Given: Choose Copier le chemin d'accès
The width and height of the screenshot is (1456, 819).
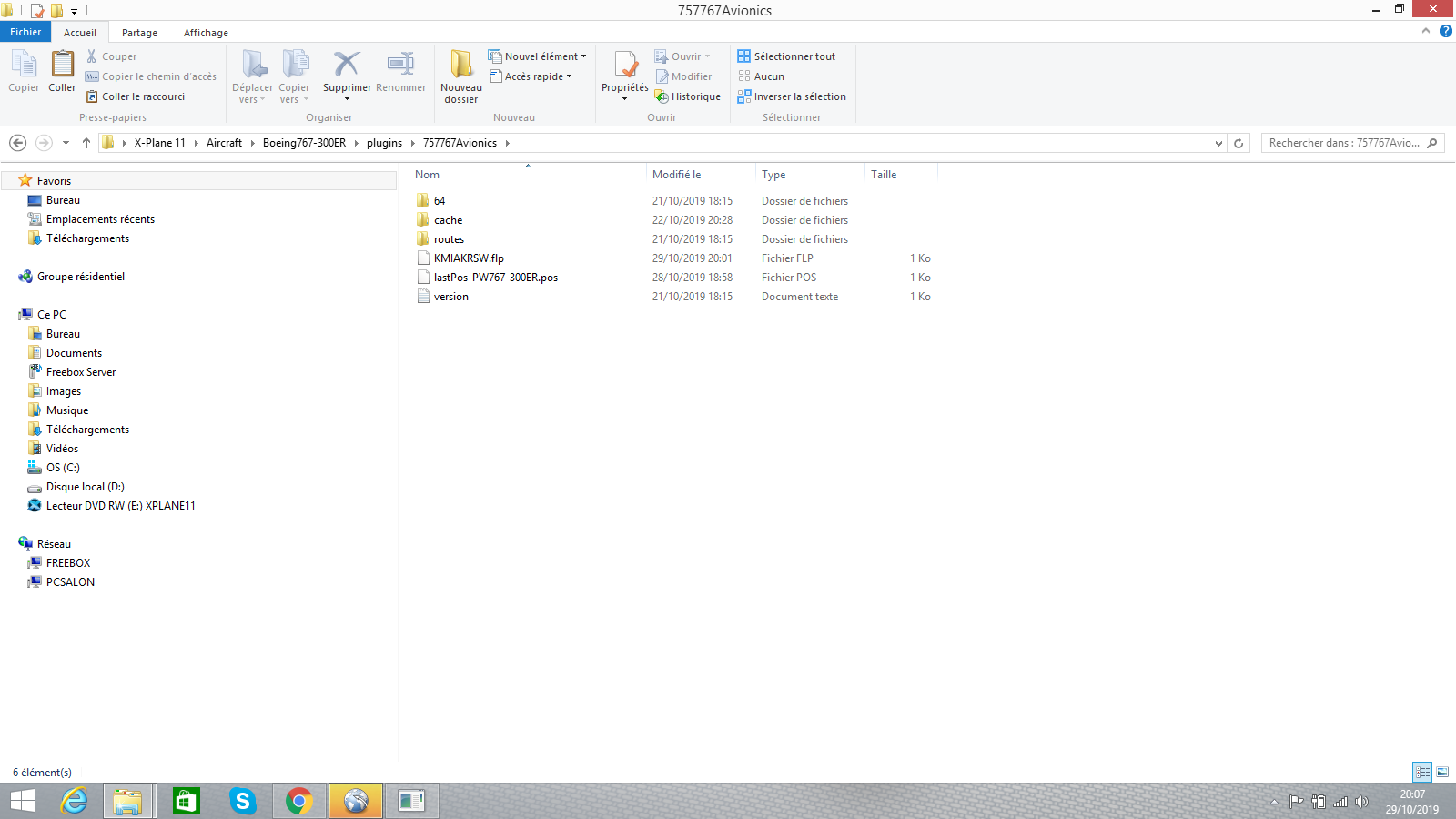Looking at the screenshot, I should pos(151,76).
